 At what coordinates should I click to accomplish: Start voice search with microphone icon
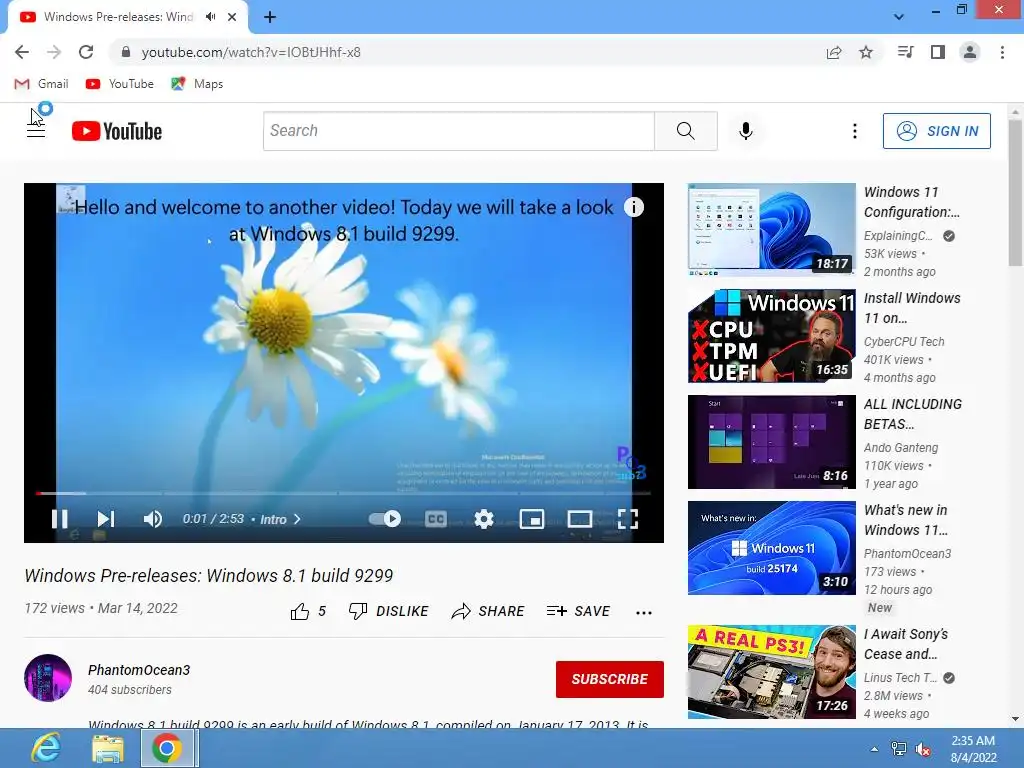(746, 131)
